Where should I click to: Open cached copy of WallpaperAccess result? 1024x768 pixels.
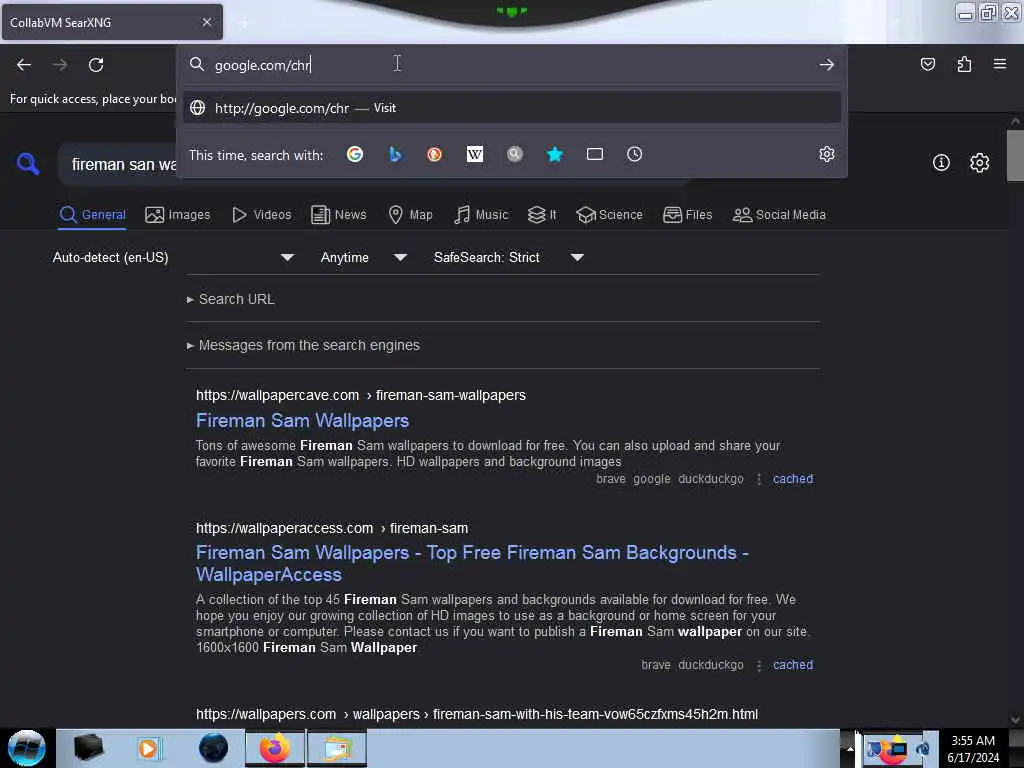793,665
